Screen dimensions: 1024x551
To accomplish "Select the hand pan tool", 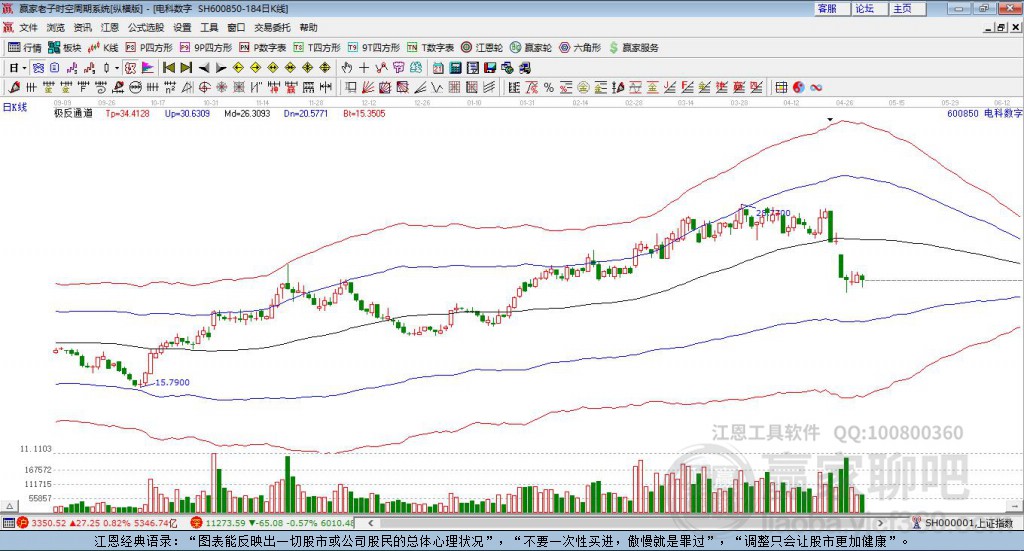I will (x=347, y=68).
